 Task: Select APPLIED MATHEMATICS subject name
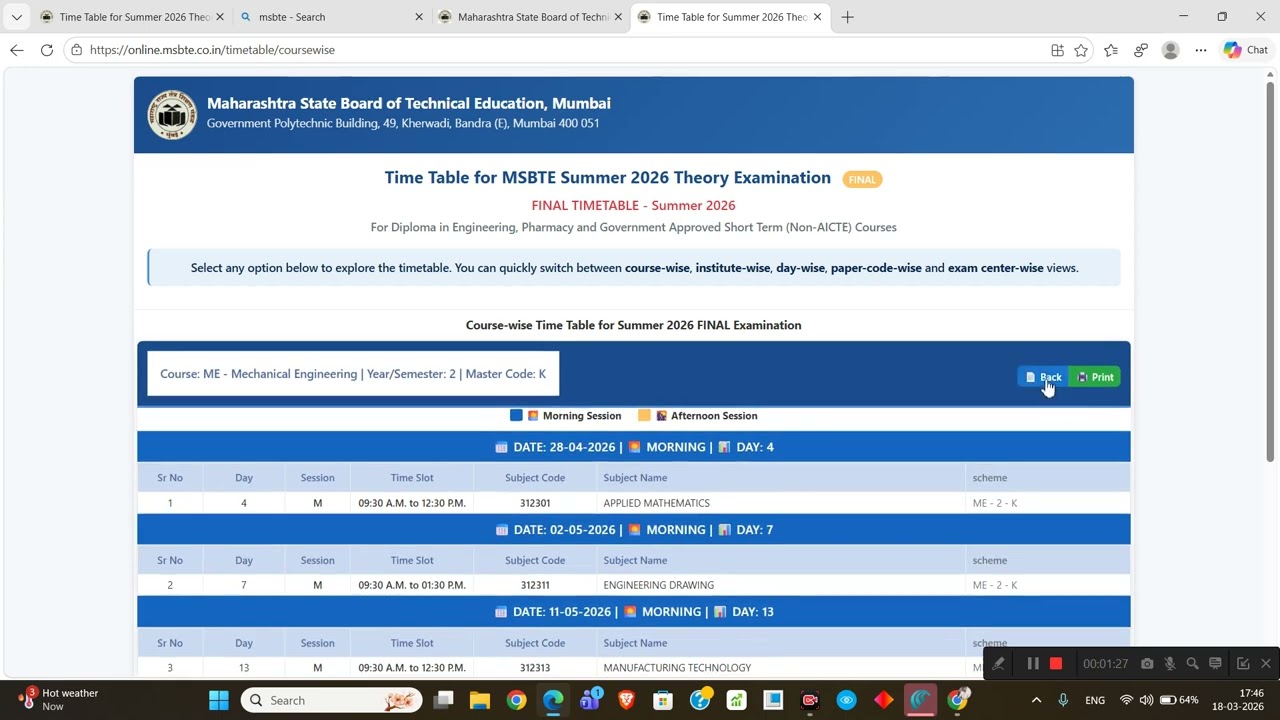point(656,503)
